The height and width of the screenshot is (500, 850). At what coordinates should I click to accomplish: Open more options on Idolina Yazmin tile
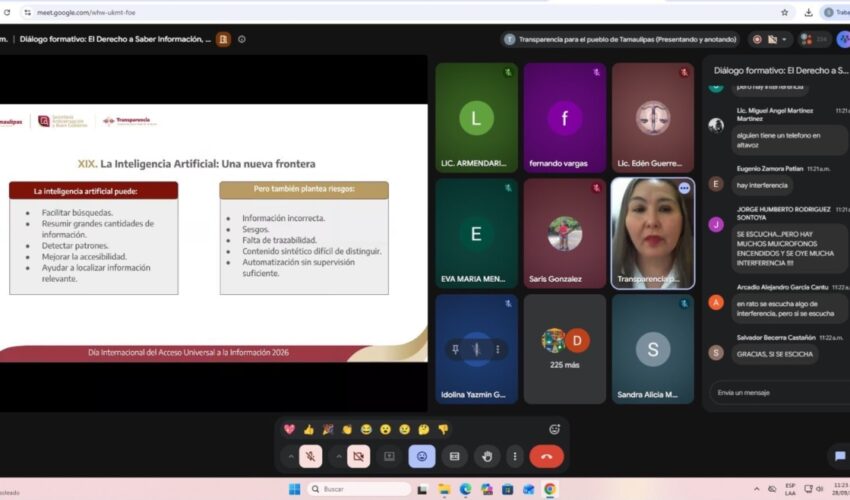(x=498, y=350)
